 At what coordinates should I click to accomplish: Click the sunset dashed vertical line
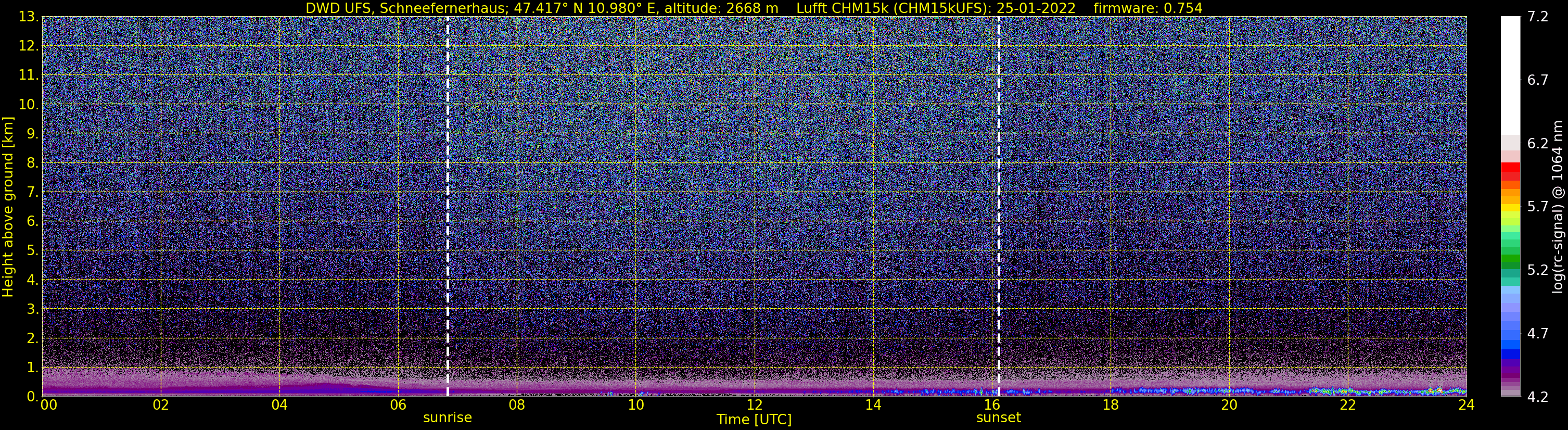999,206
